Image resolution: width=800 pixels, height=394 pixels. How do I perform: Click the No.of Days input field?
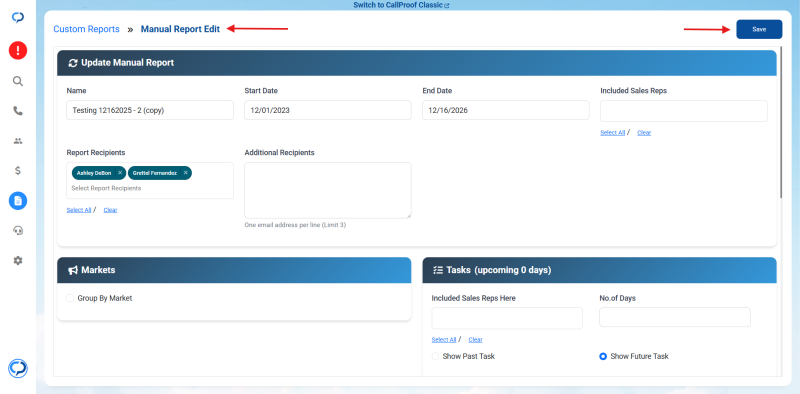pos(674,317)
